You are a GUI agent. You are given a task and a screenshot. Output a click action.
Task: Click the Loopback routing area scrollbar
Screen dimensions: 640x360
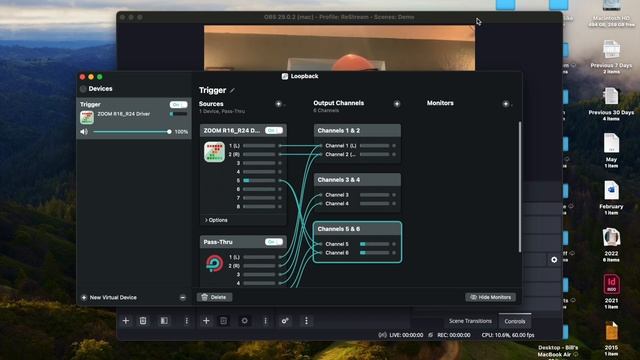point(520,187)
